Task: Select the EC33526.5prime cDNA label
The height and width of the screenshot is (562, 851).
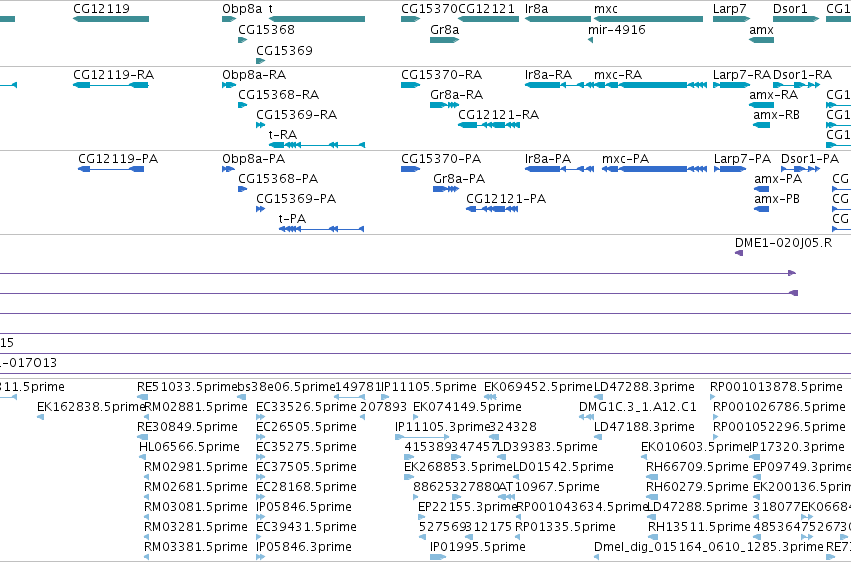Action: tap(306, 406)
